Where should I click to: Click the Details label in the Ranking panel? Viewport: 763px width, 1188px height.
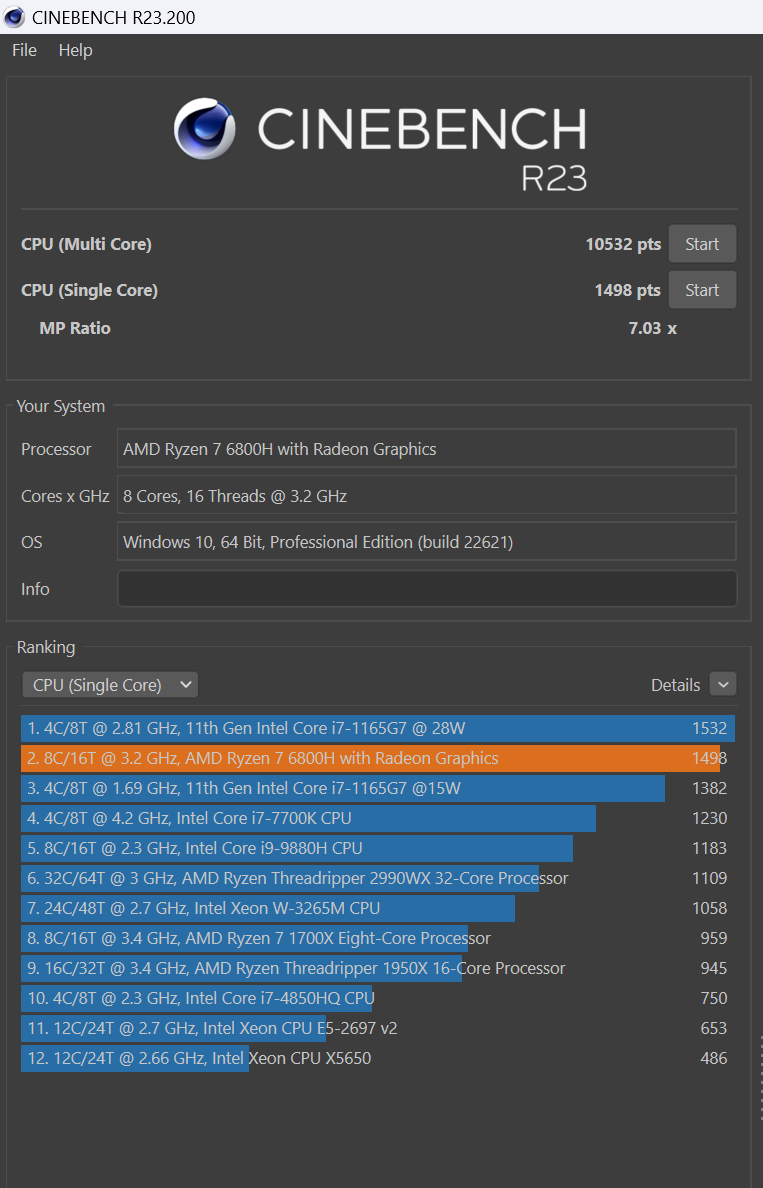coord(675,685)
